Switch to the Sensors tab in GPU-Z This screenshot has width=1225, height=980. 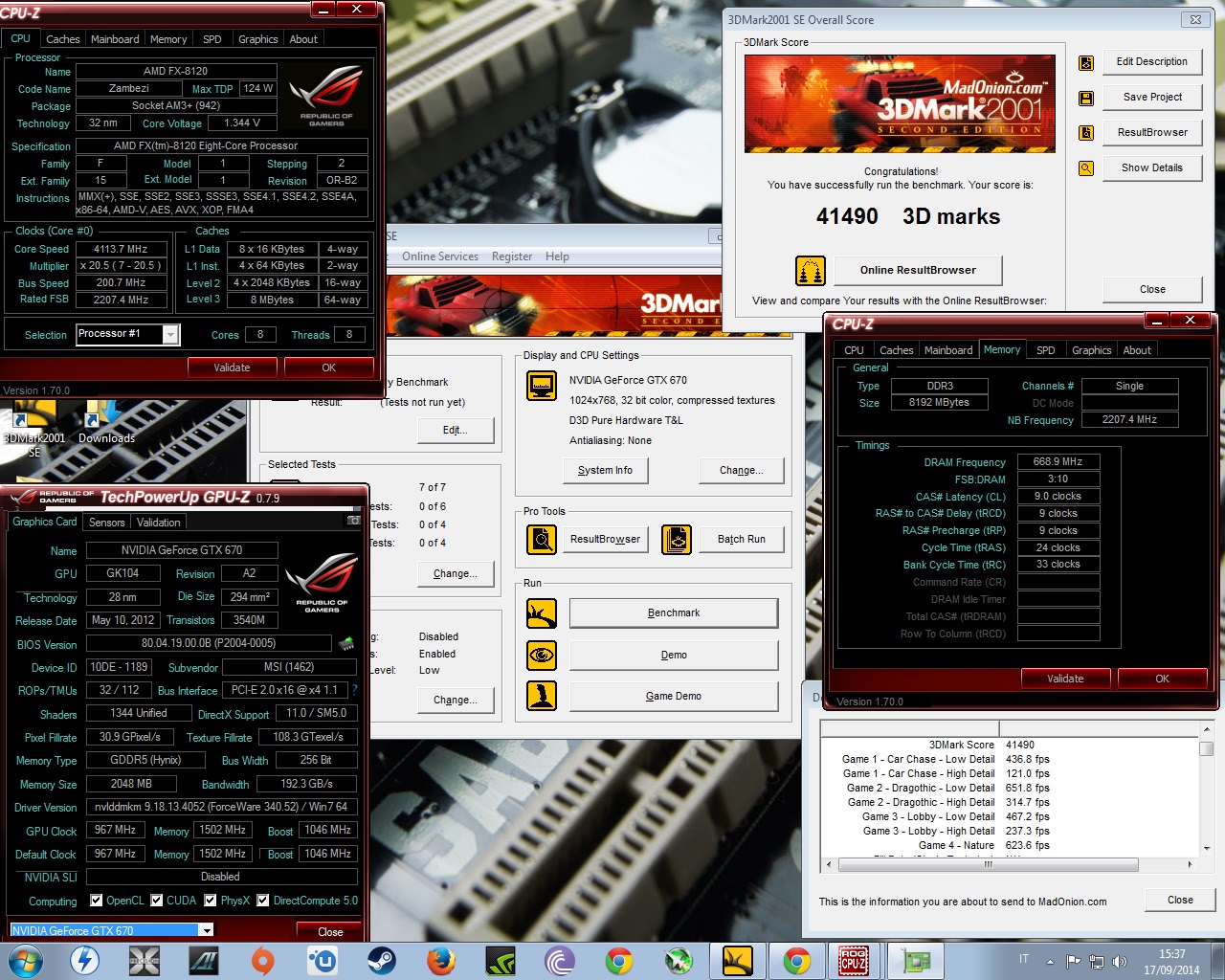tap(106, 523)
